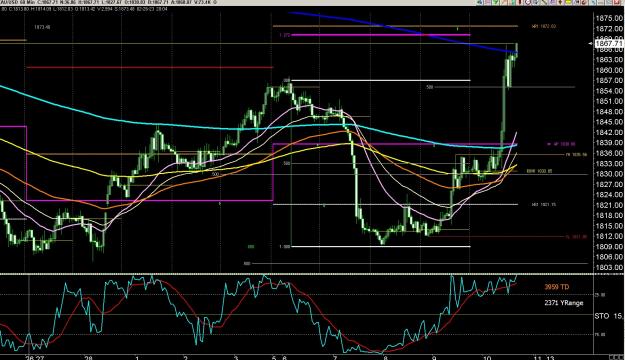Screen dimensions: 625x360
Task: Click the 1818.00 price axis label
Action: (x=609, y=215)
